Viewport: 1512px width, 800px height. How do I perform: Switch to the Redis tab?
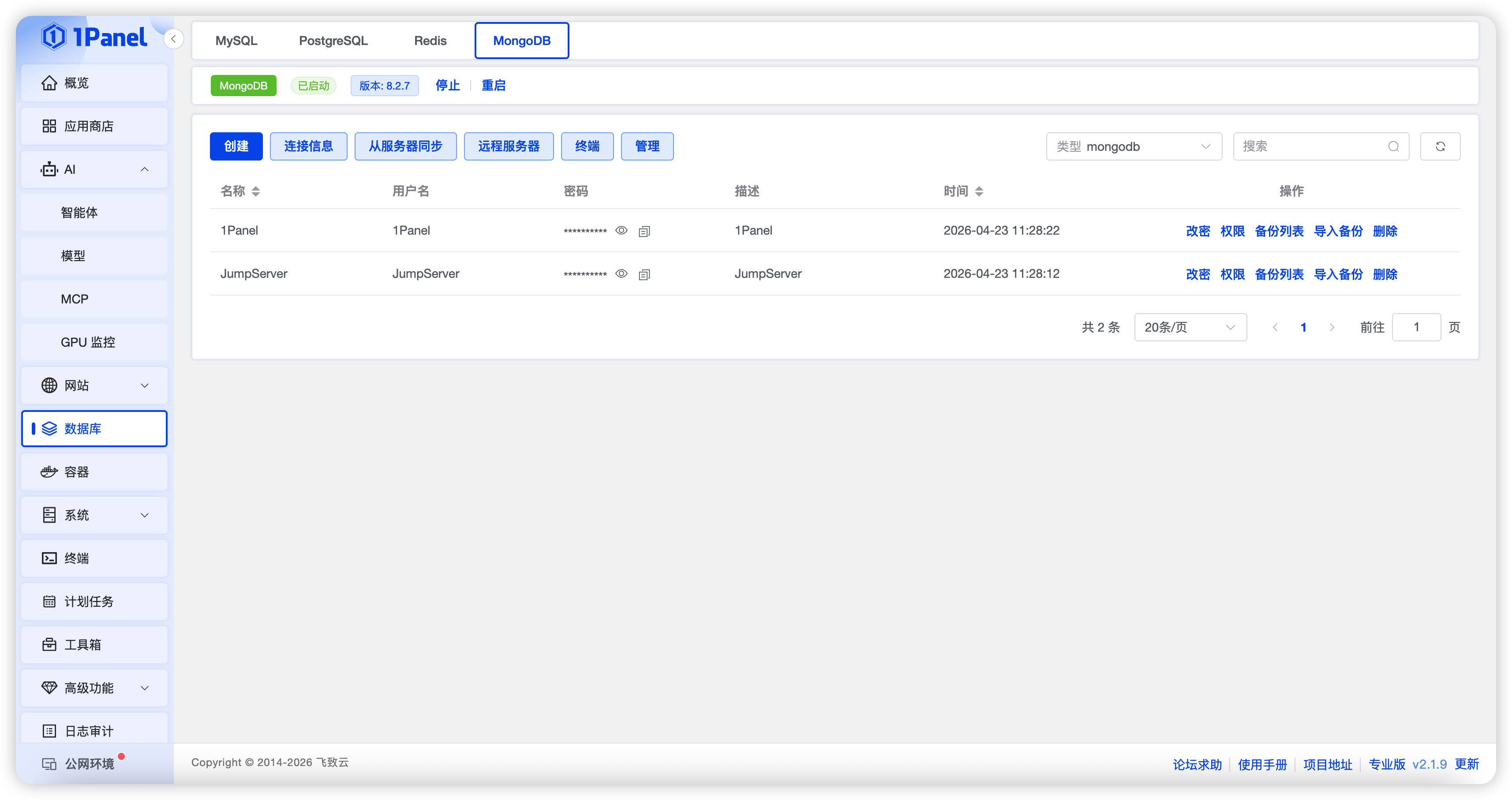point(430,40)
